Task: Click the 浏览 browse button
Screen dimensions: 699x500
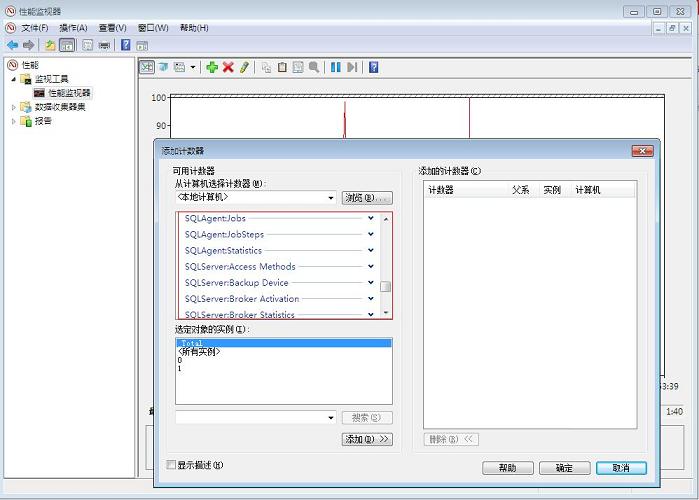Action: pyautogui.click(x=367, y=198)
